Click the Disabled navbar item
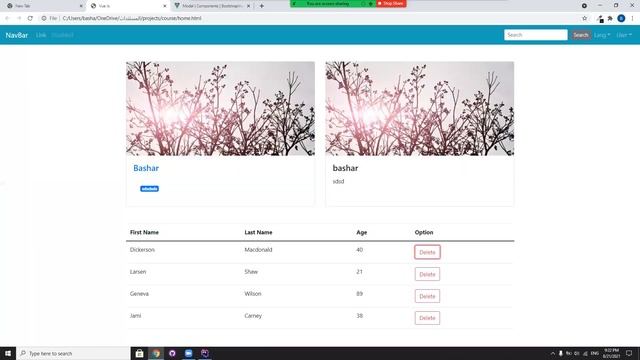Viewport: 640px width, 360px height. tap(62, 35)
